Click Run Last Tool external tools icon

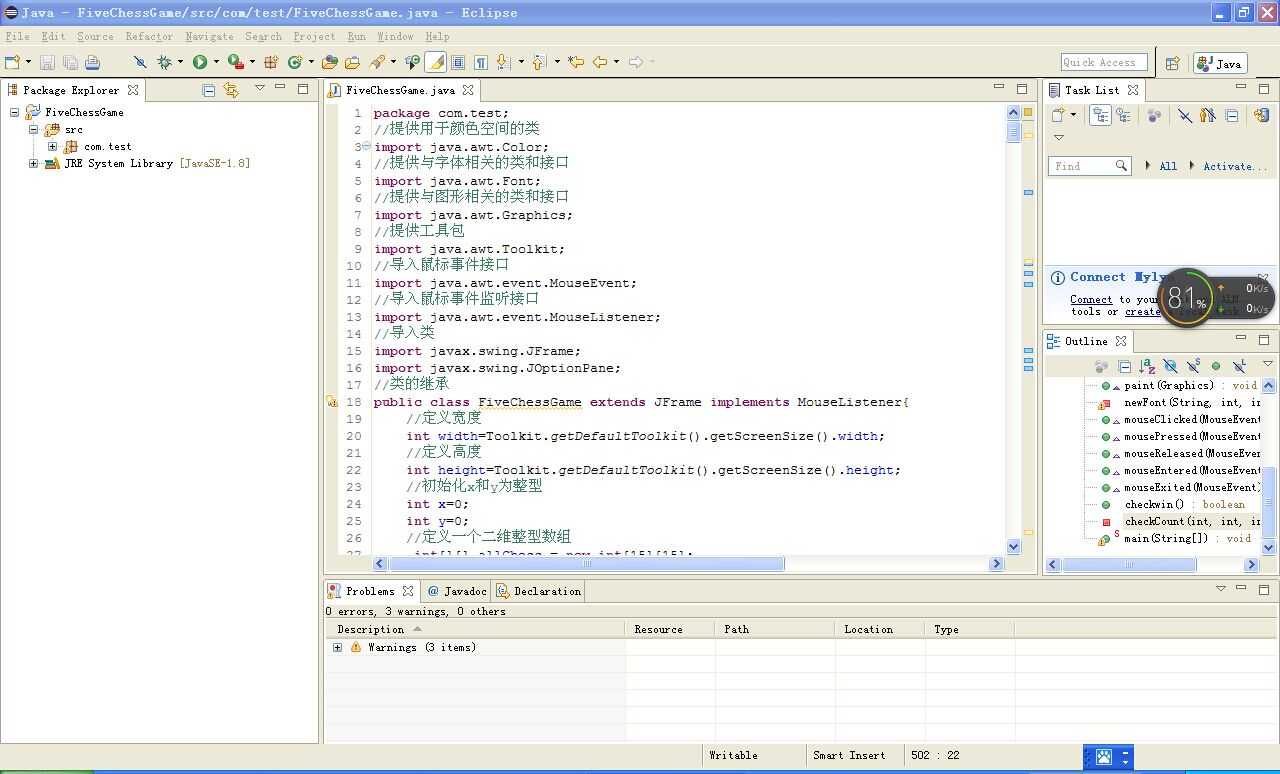point(236,62)
